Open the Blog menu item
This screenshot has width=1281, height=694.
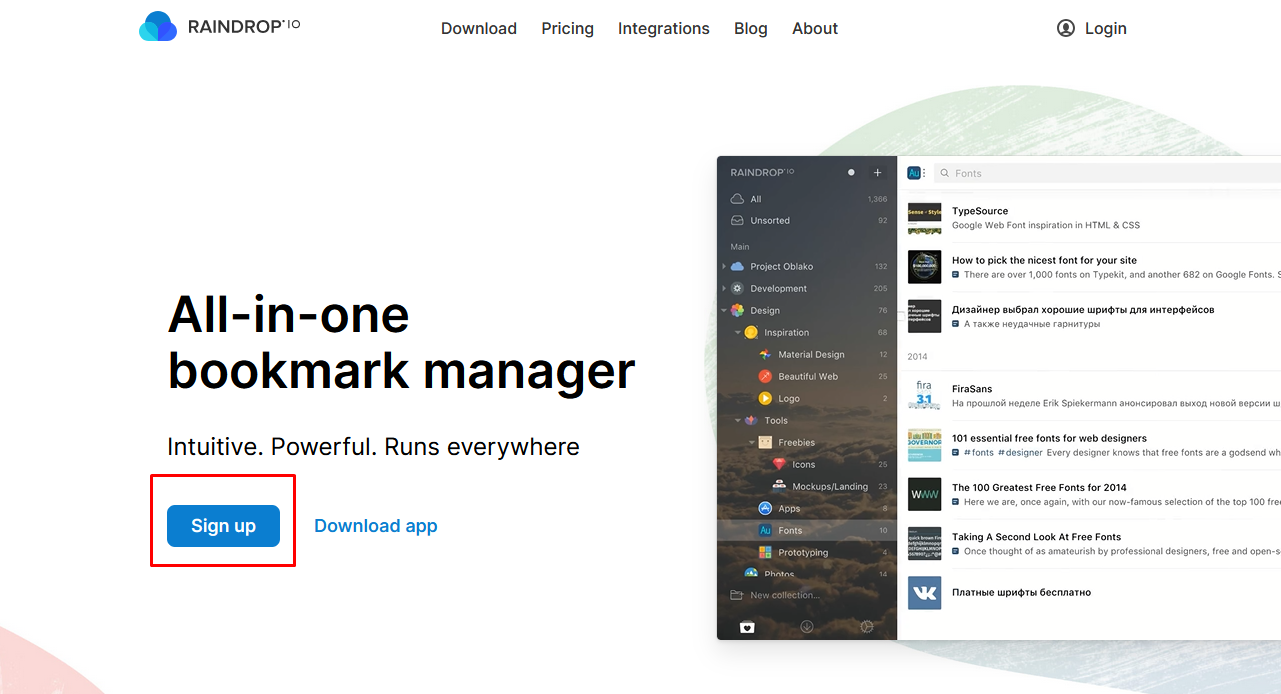751,28
